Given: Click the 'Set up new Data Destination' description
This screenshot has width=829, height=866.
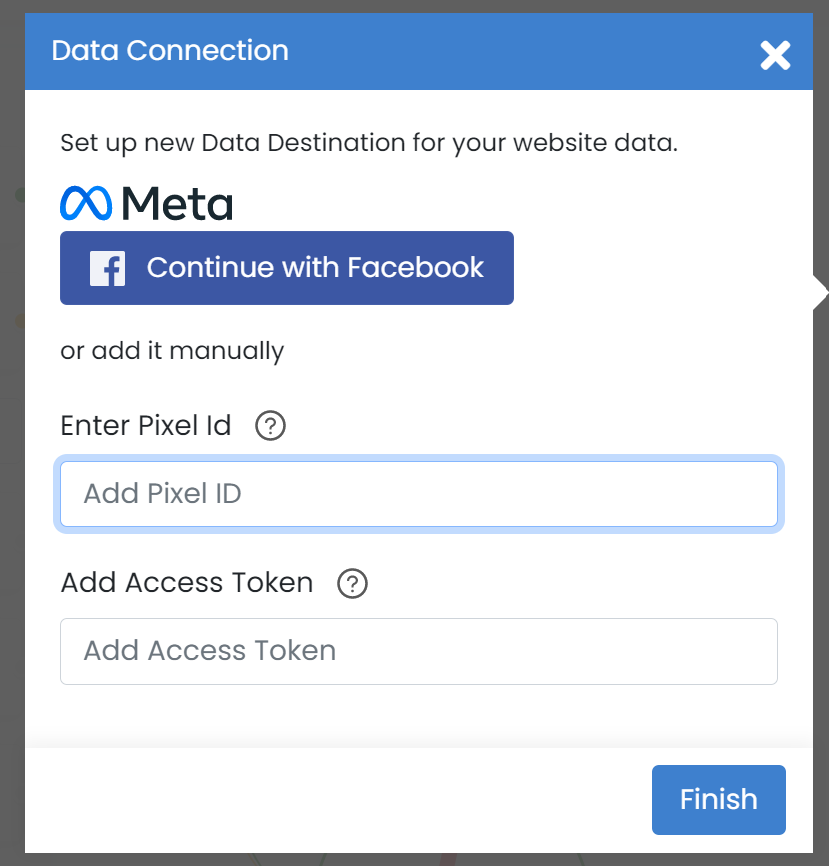Looking at the screenshot, I should (369, 143).
